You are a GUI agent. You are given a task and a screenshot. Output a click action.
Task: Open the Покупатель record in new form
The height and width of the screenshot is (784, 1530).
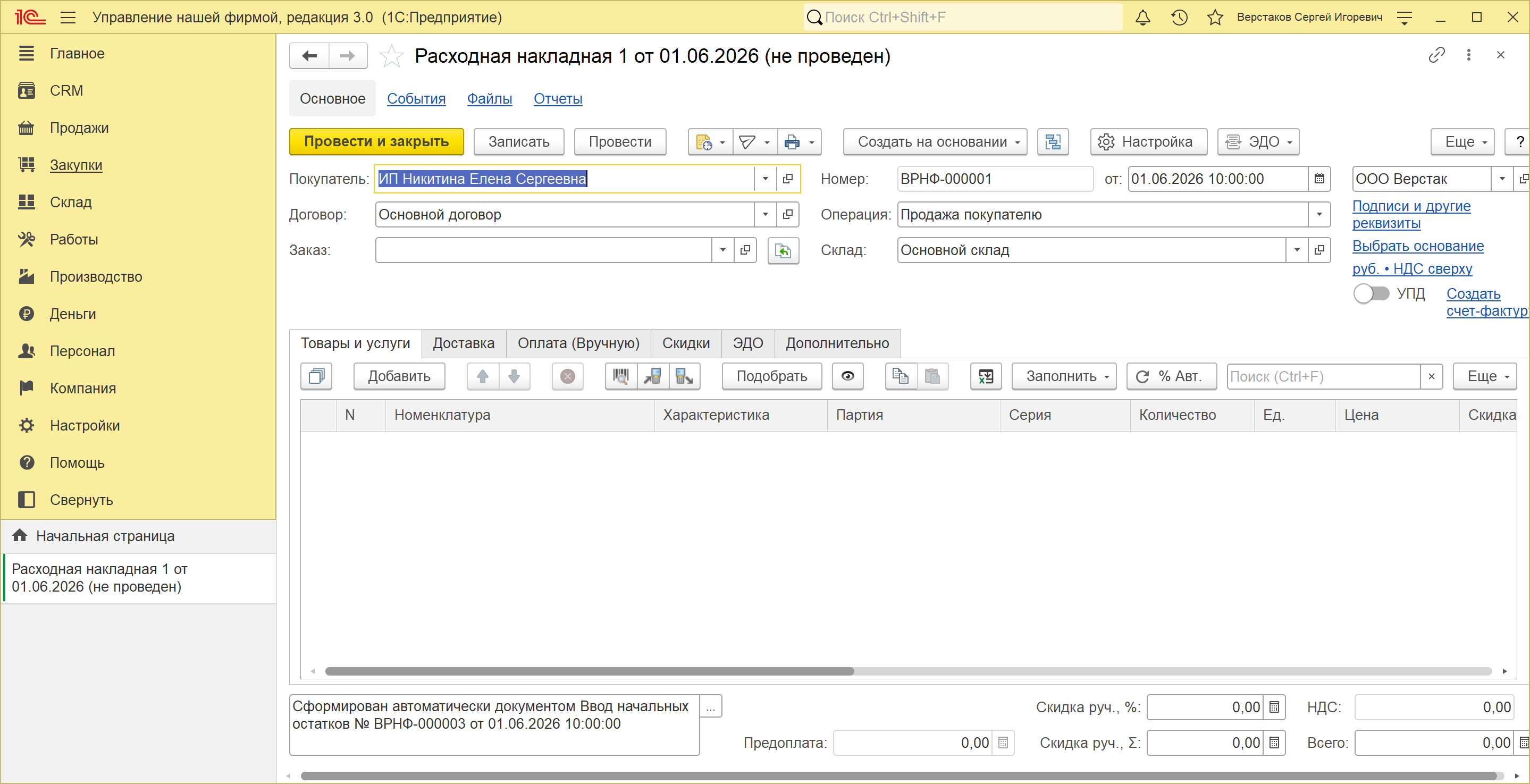787,179
